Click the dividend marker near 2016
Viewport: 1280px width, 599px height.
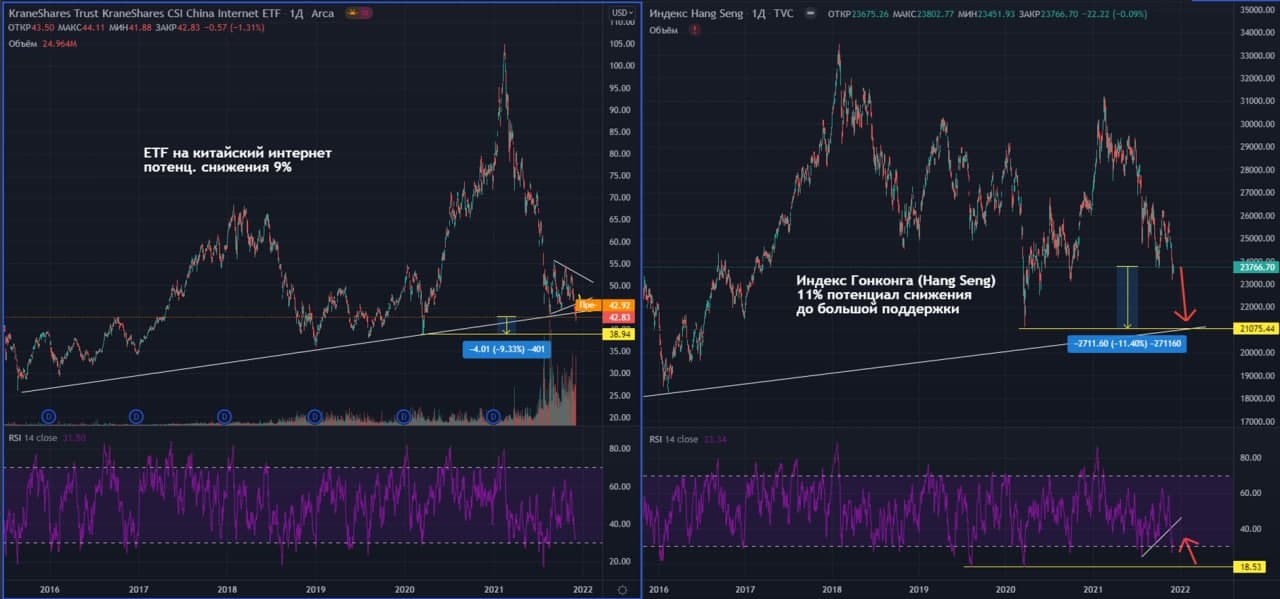click(x=47, y=415)
